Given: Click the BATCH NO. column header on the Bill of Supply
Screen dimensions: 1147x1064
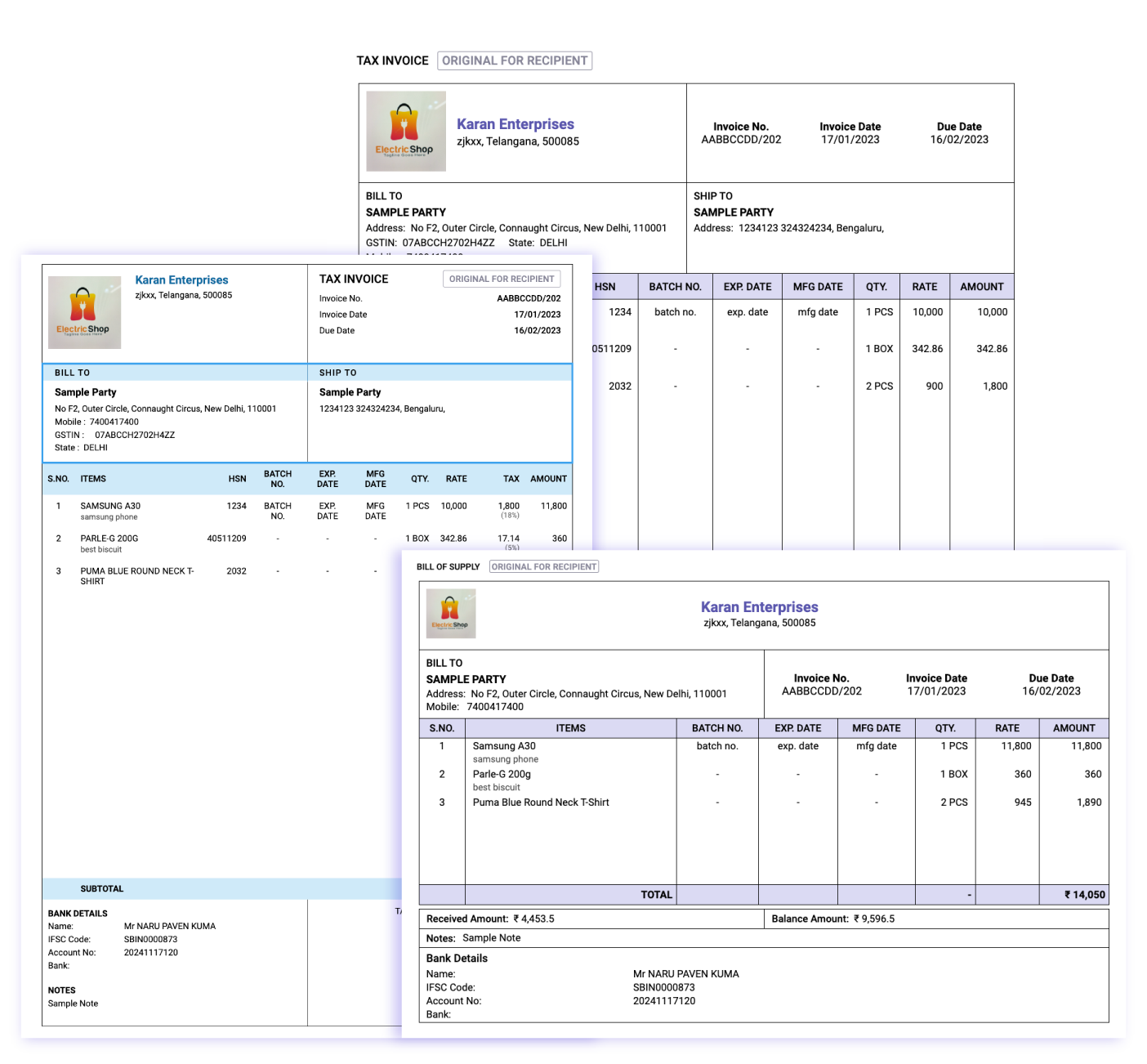Looking at the screenshot, I should (717, 728).
